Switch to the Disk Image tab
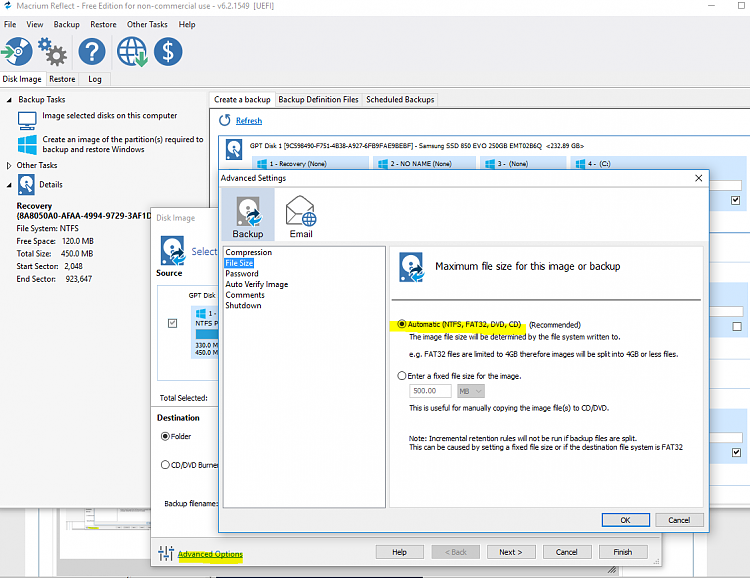This screenshot has width=750, height=578. pos(22,79)
